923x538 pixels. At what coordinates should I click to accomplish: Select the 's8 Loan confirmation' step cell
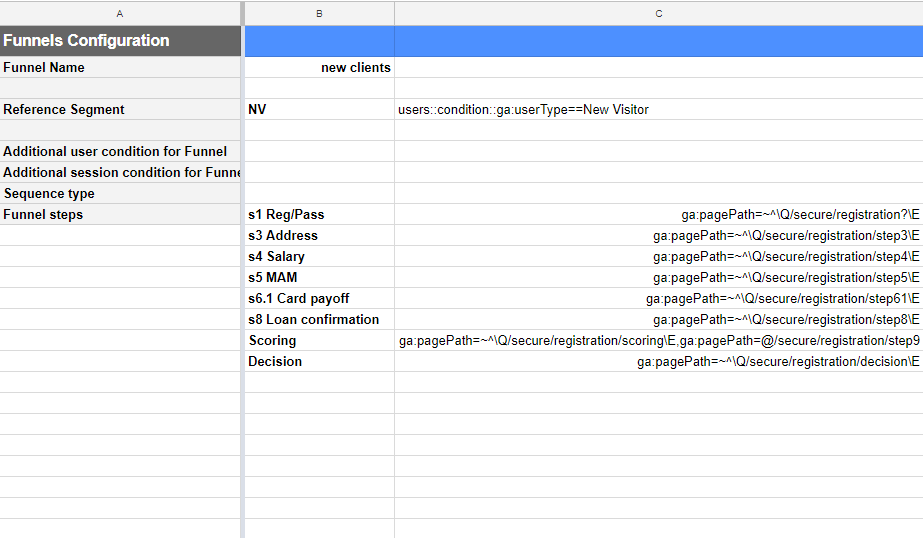pyautogui.click(x=319, y=320)
